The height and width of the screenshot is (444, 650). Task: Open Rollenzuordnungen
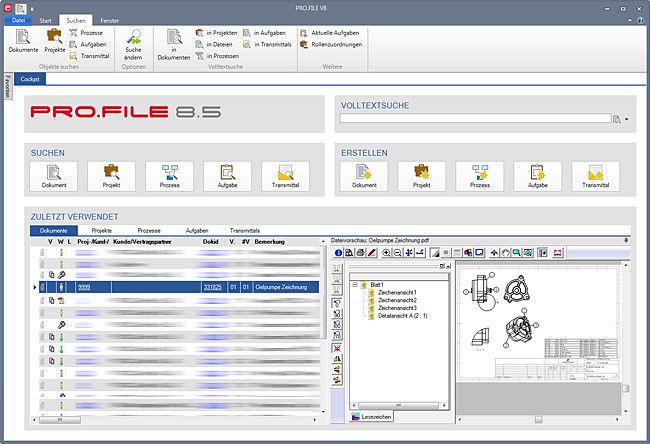tap(331, 44)
